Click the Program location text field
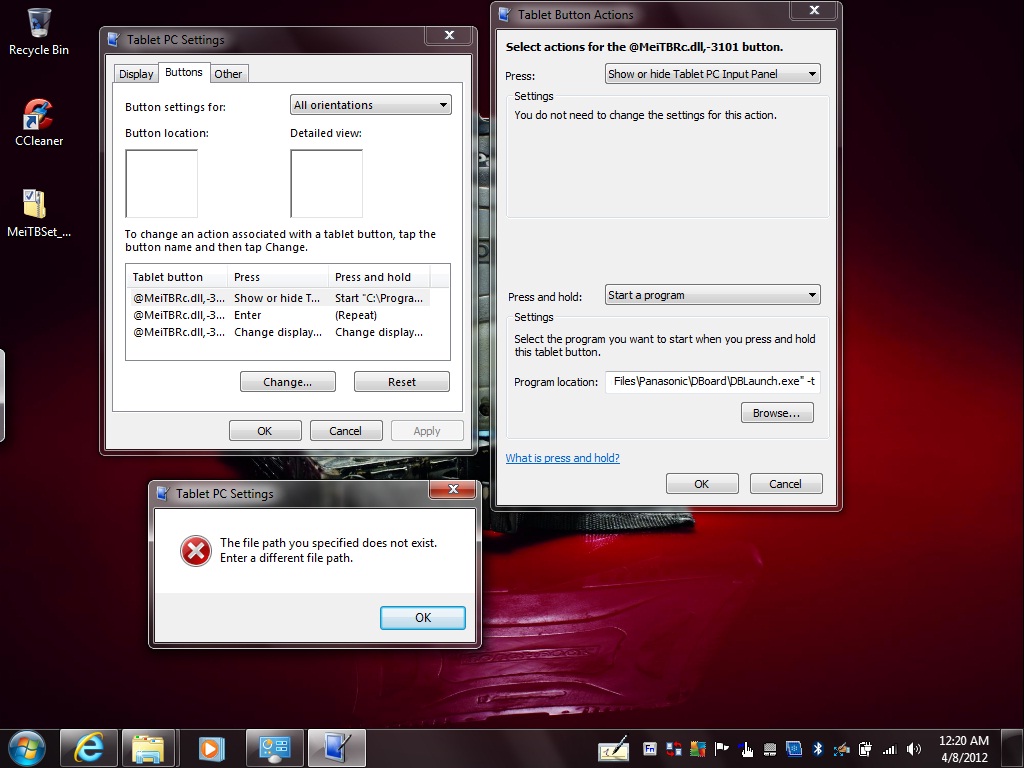This screenshot has height=768, width=1024. click(712, 381)
